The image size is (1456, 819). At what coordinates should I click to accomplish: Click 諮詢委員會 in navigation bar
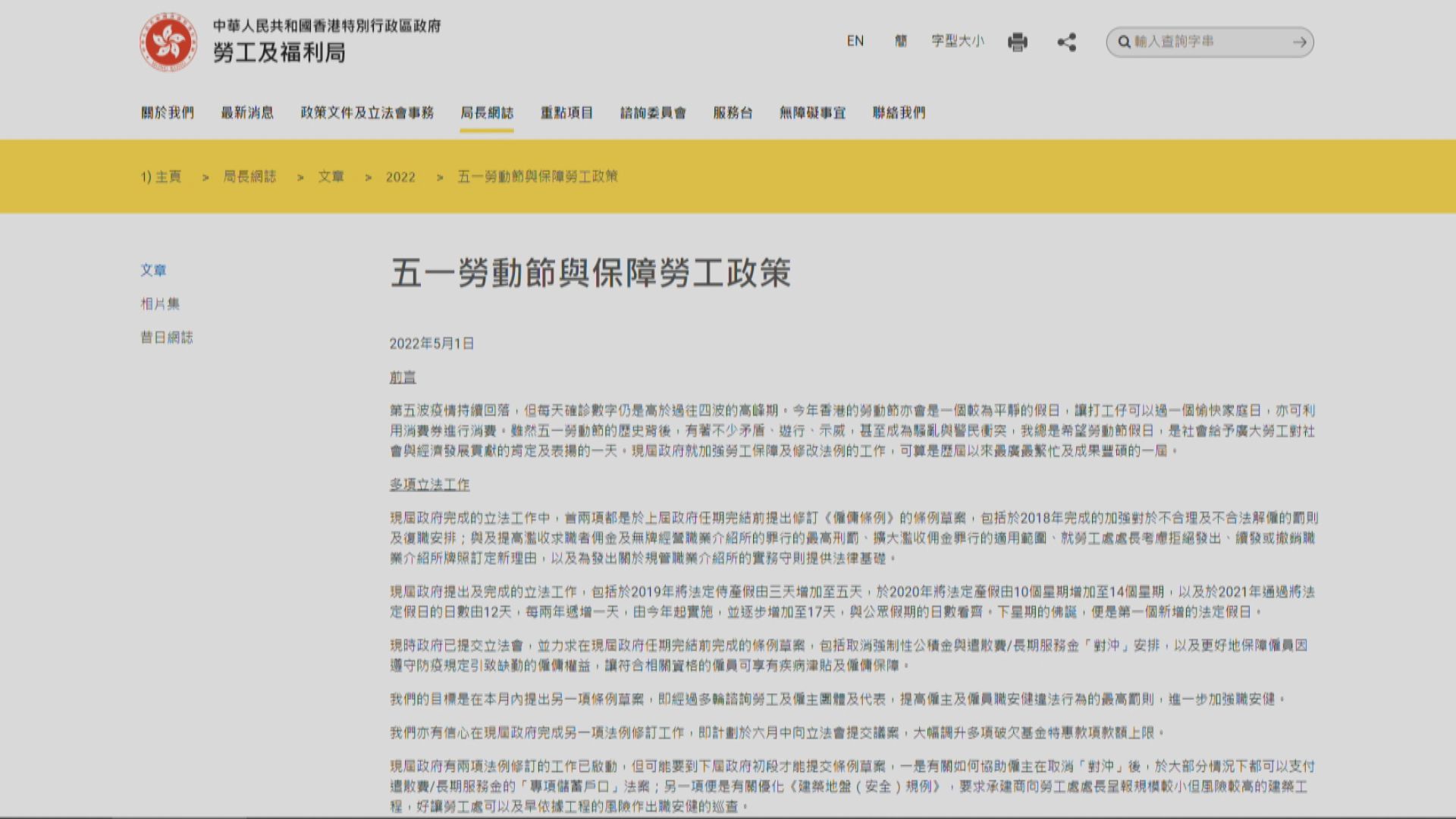tap(651, 113)
